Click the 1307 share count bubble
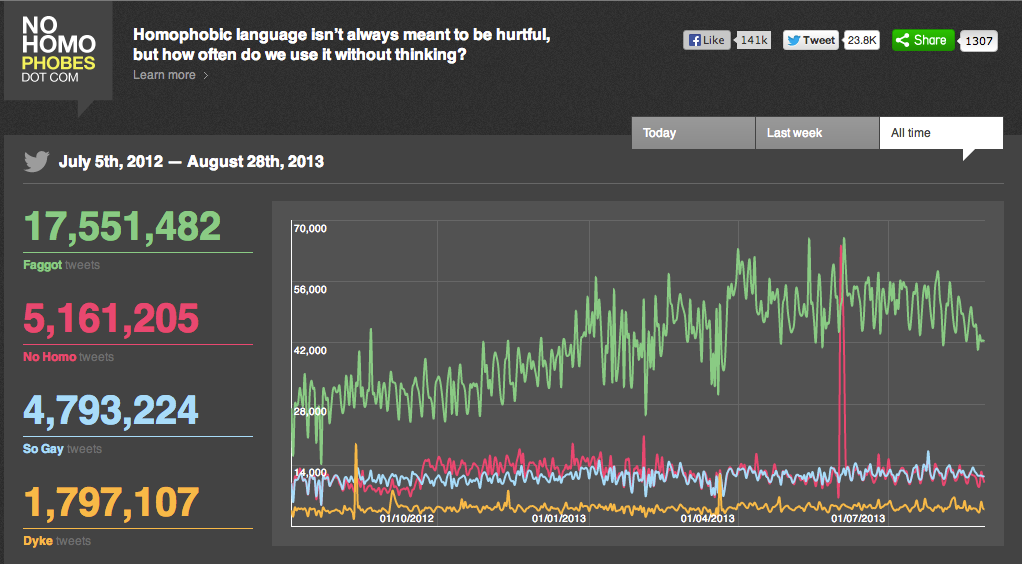The height and width of the screenshot is (564, 1022). (977, 41)
